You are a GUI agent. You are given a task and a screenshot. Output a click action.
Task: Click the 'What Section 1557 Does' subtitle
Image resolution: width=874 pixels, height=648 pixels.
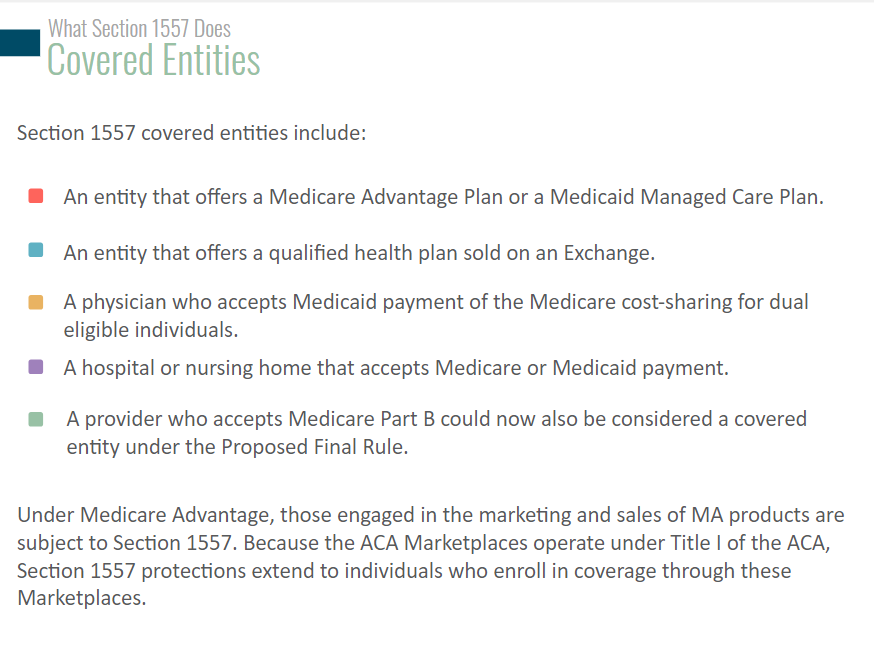tap(139, 28)
